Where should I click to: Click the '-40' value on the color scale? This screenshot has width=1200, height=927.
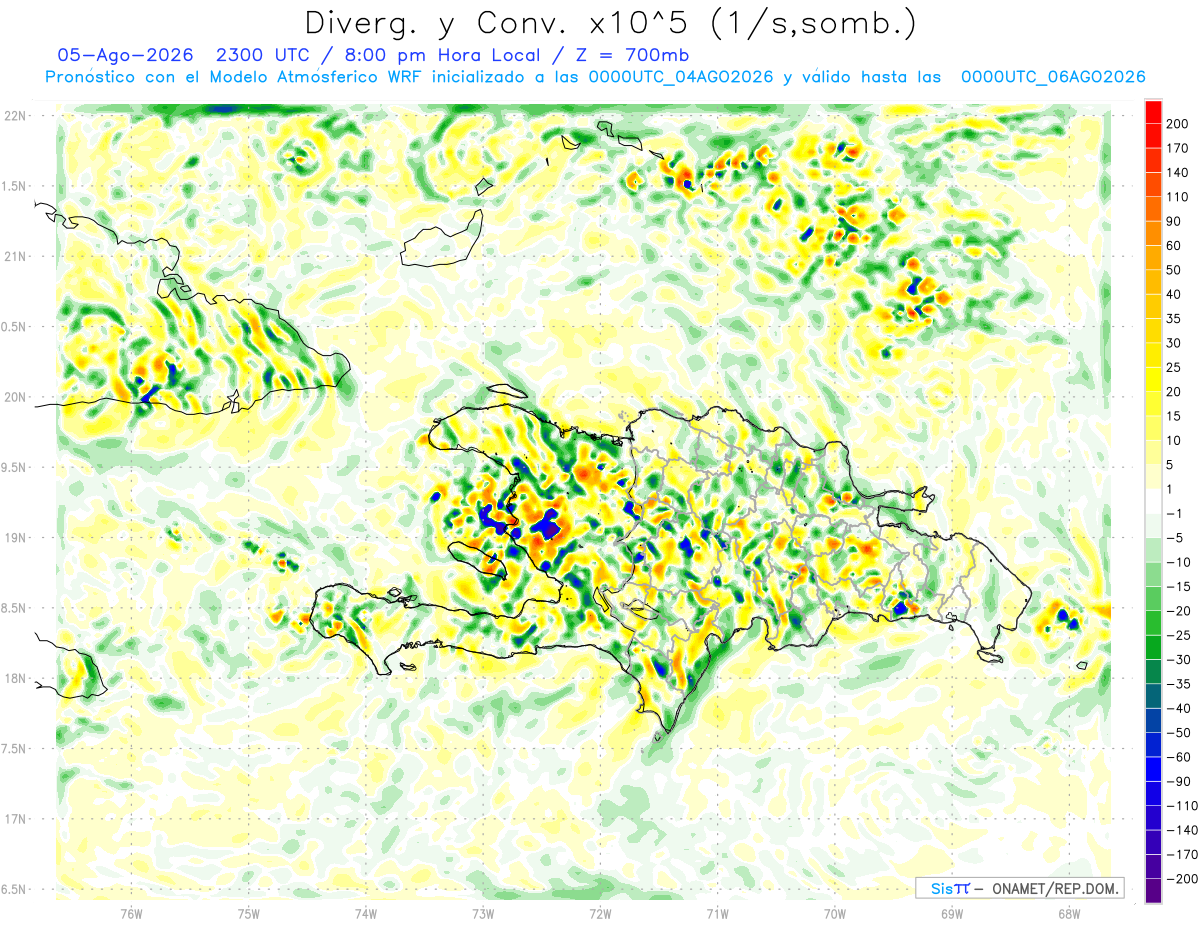(1178, 708)
